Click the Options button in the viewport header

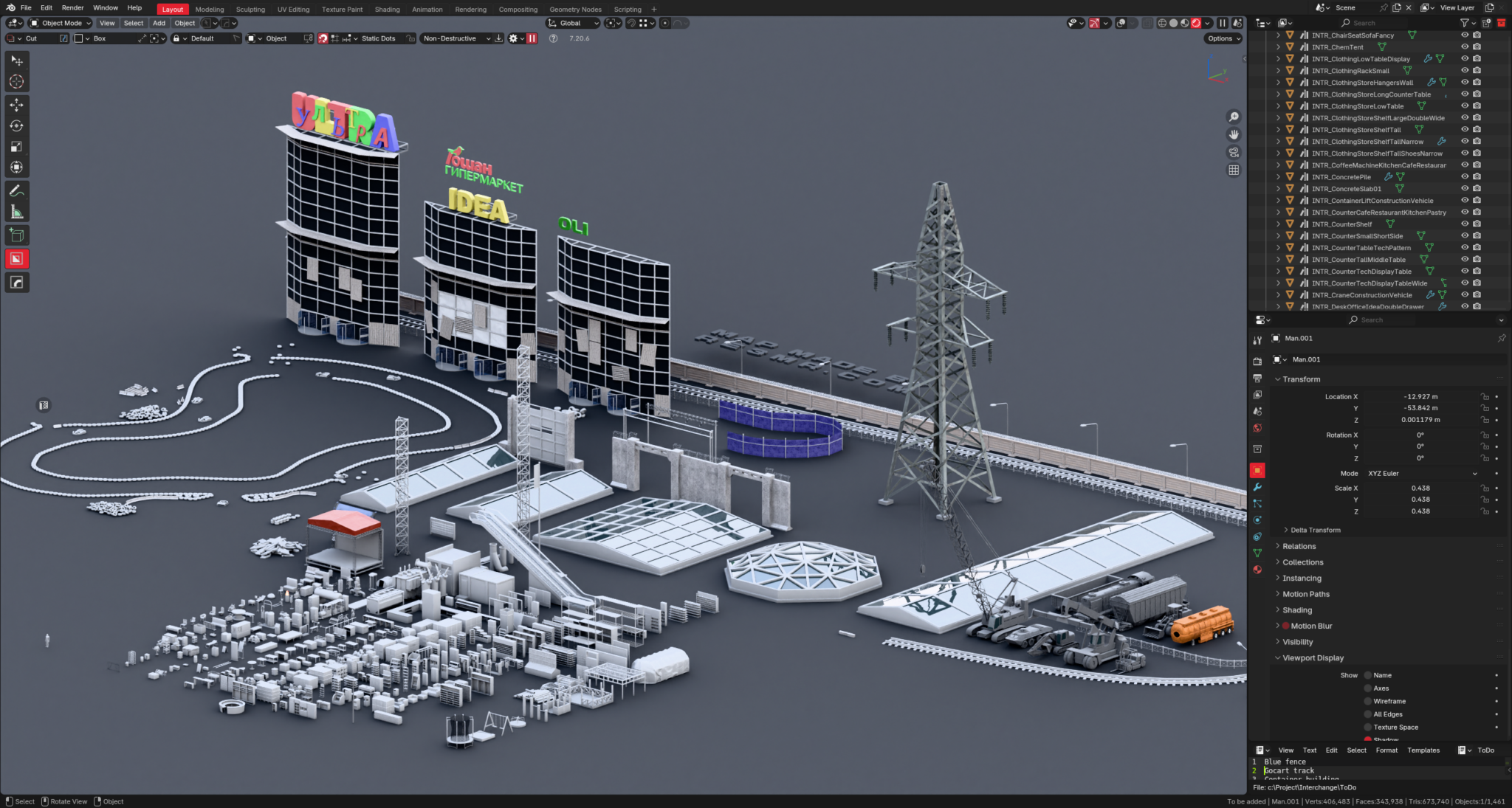1223,38
